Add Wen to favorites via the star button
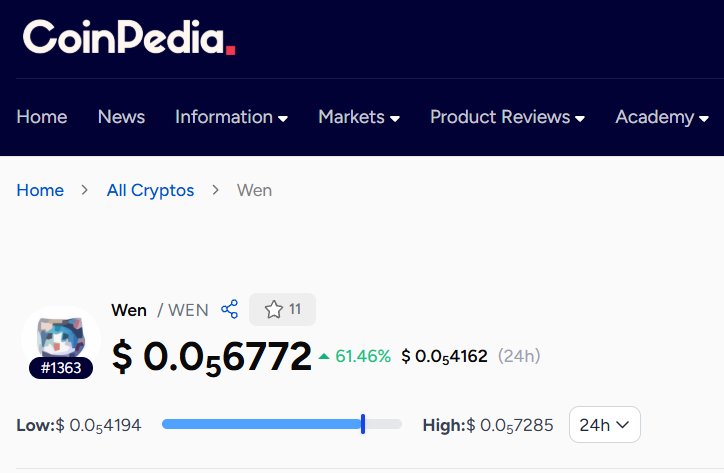 [282, 309]
